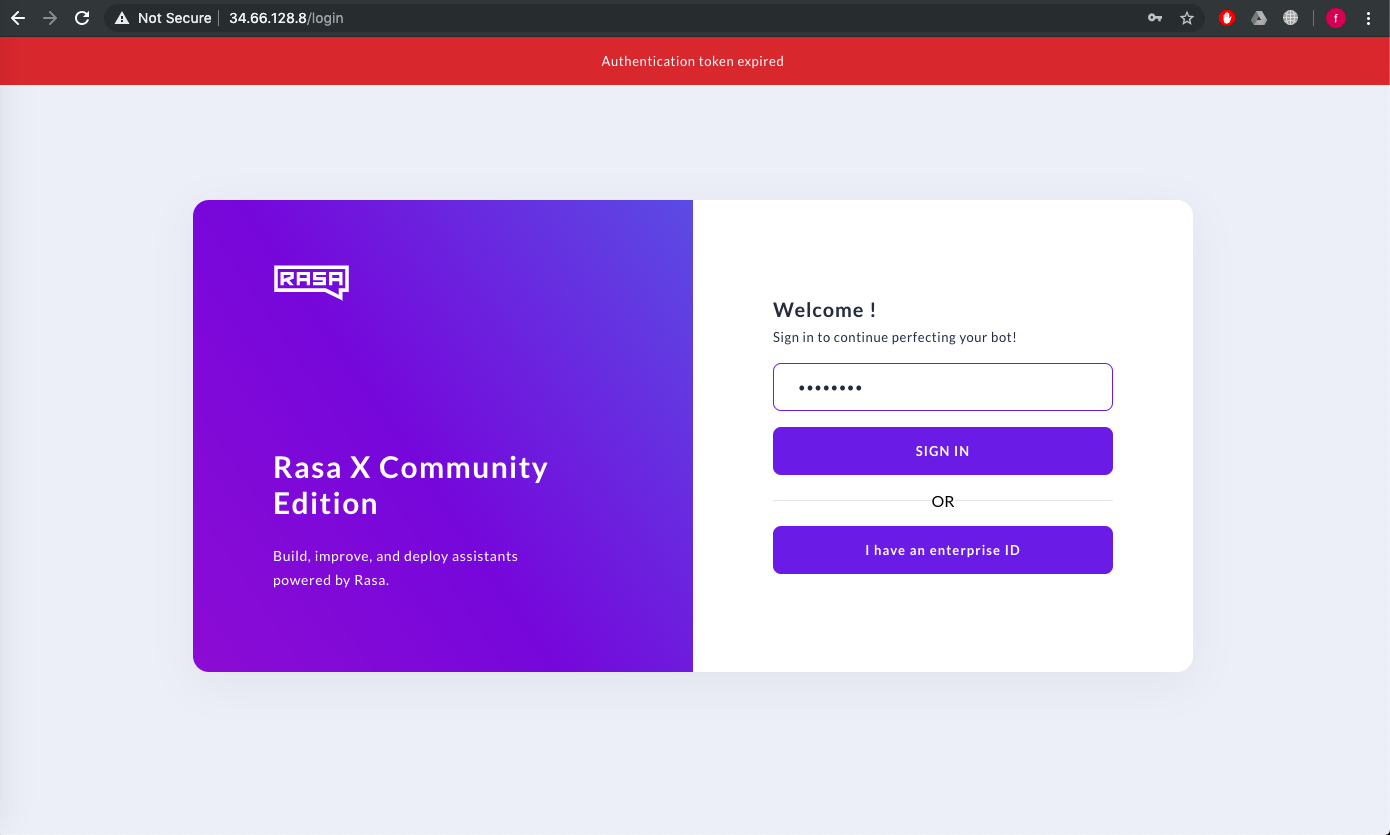Open the globe-shaped browser extension
The width and height of the screenshot is (1390, 835).
click(x=1291, y=17)
